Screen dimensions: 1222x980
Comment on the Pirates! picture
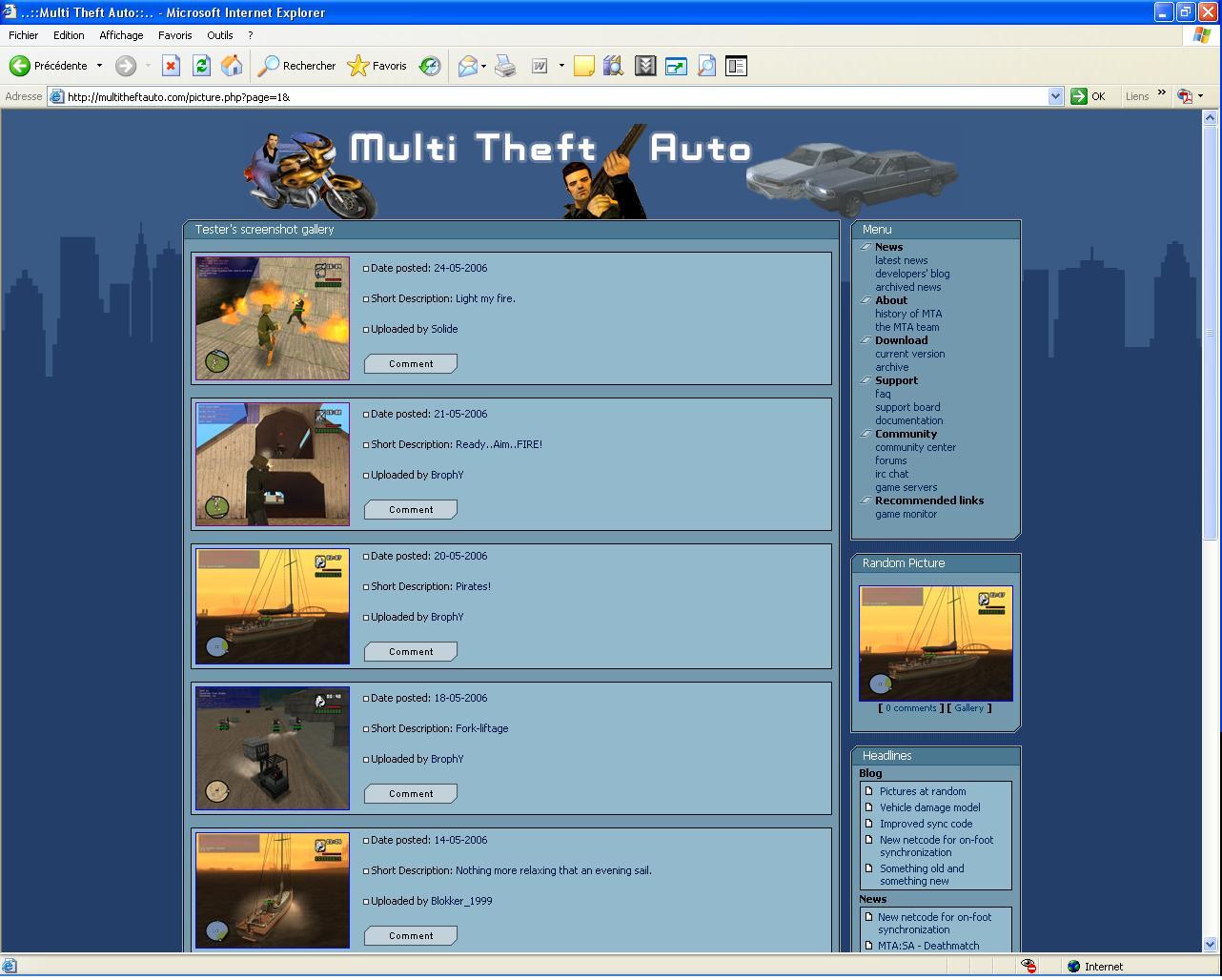coord(411,651)
